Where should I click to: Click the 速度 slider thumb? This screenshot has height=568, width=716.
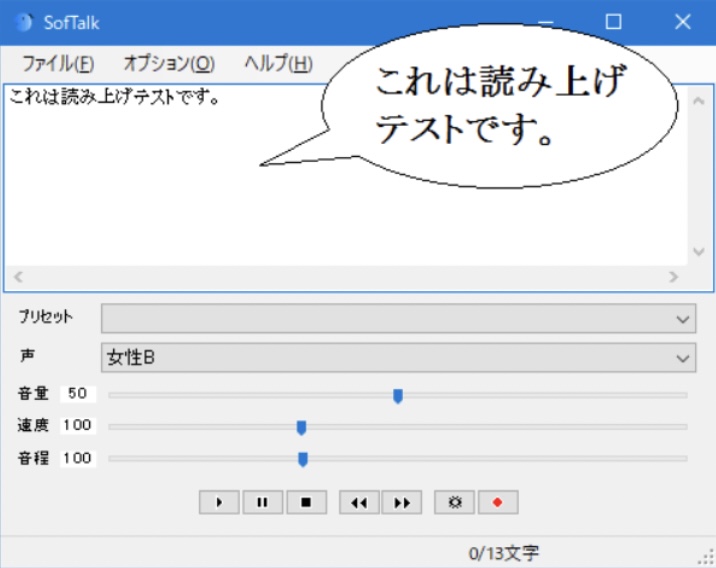301,427
